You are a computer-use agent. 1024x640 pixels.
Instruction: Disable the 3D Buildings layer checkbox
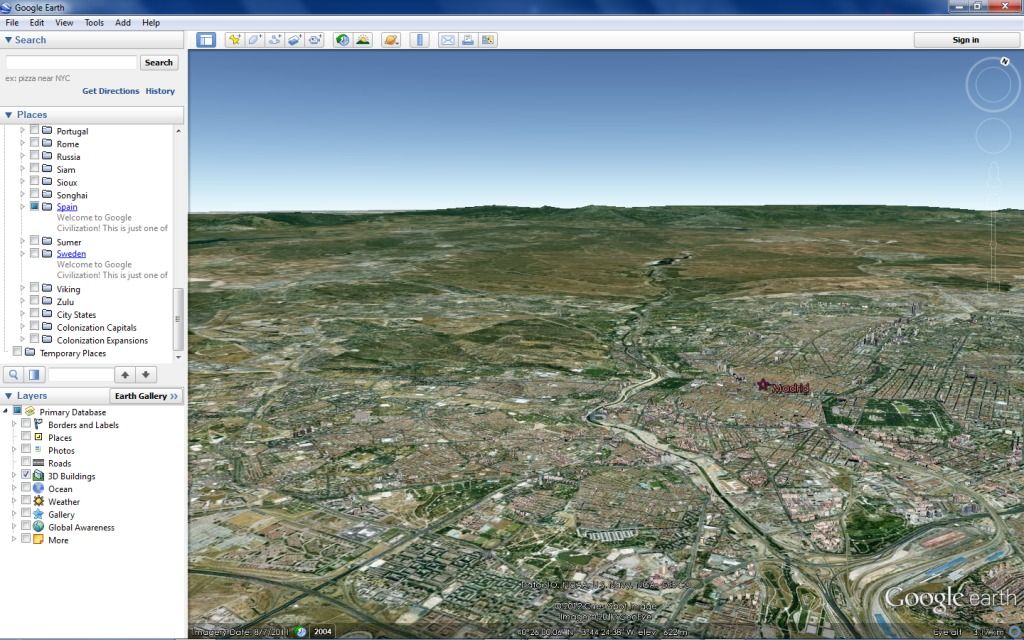[x=26, y=475]
